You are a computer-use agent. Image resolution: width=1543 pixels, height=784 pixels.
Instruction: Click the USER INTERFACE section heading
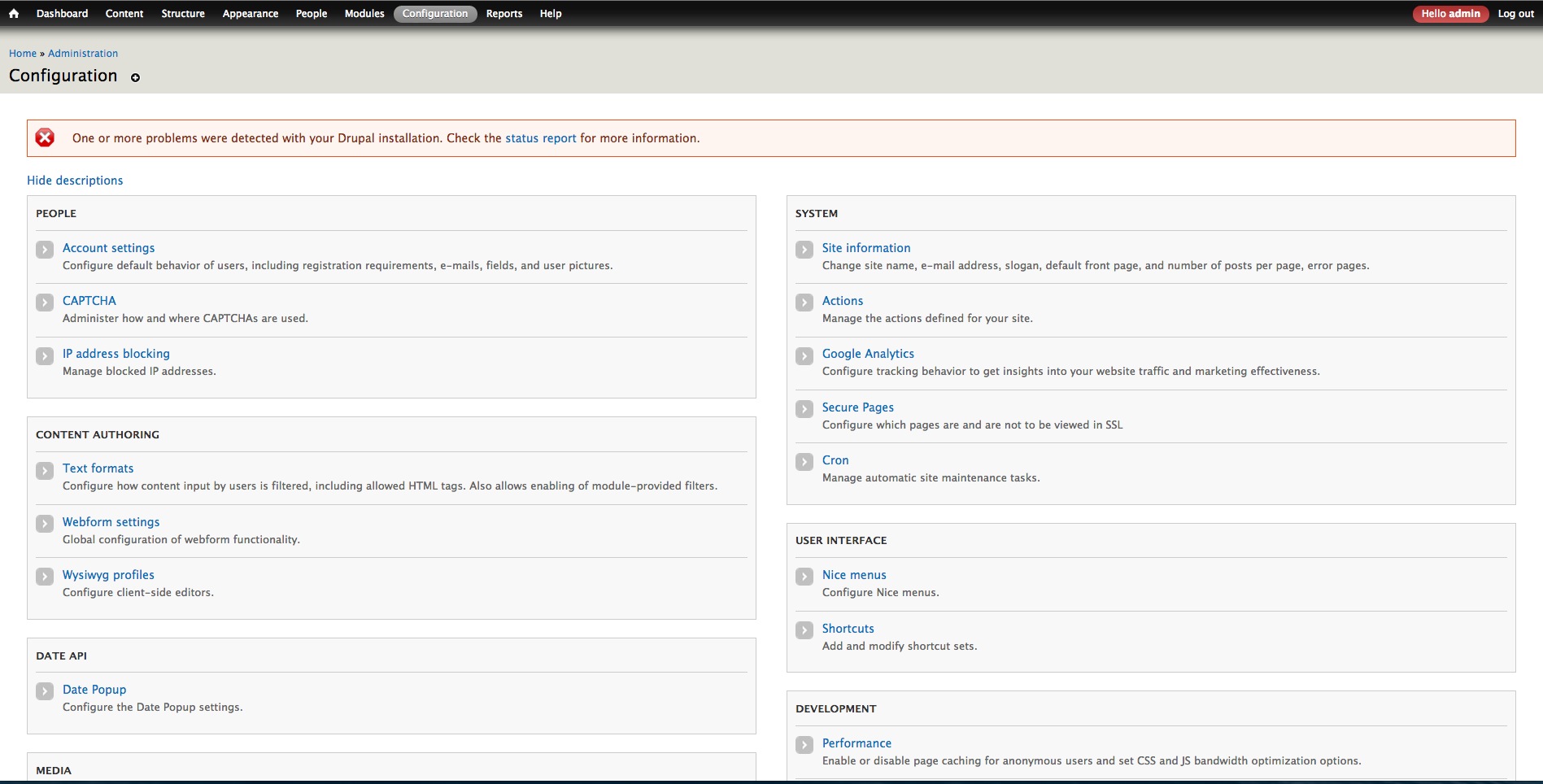click(841, 540)
